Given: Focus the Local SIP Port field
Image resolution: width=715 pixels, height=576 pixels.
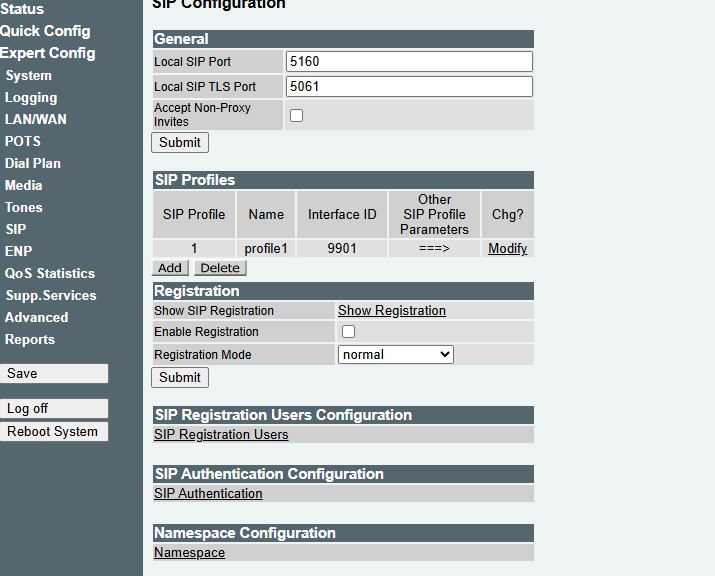Looking at the screenshot, I should pyautogui.click(x=409, y=62).
